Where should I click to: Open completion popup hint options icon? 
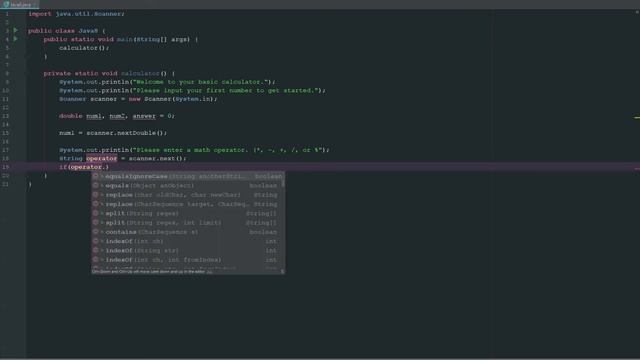[282, 271]
